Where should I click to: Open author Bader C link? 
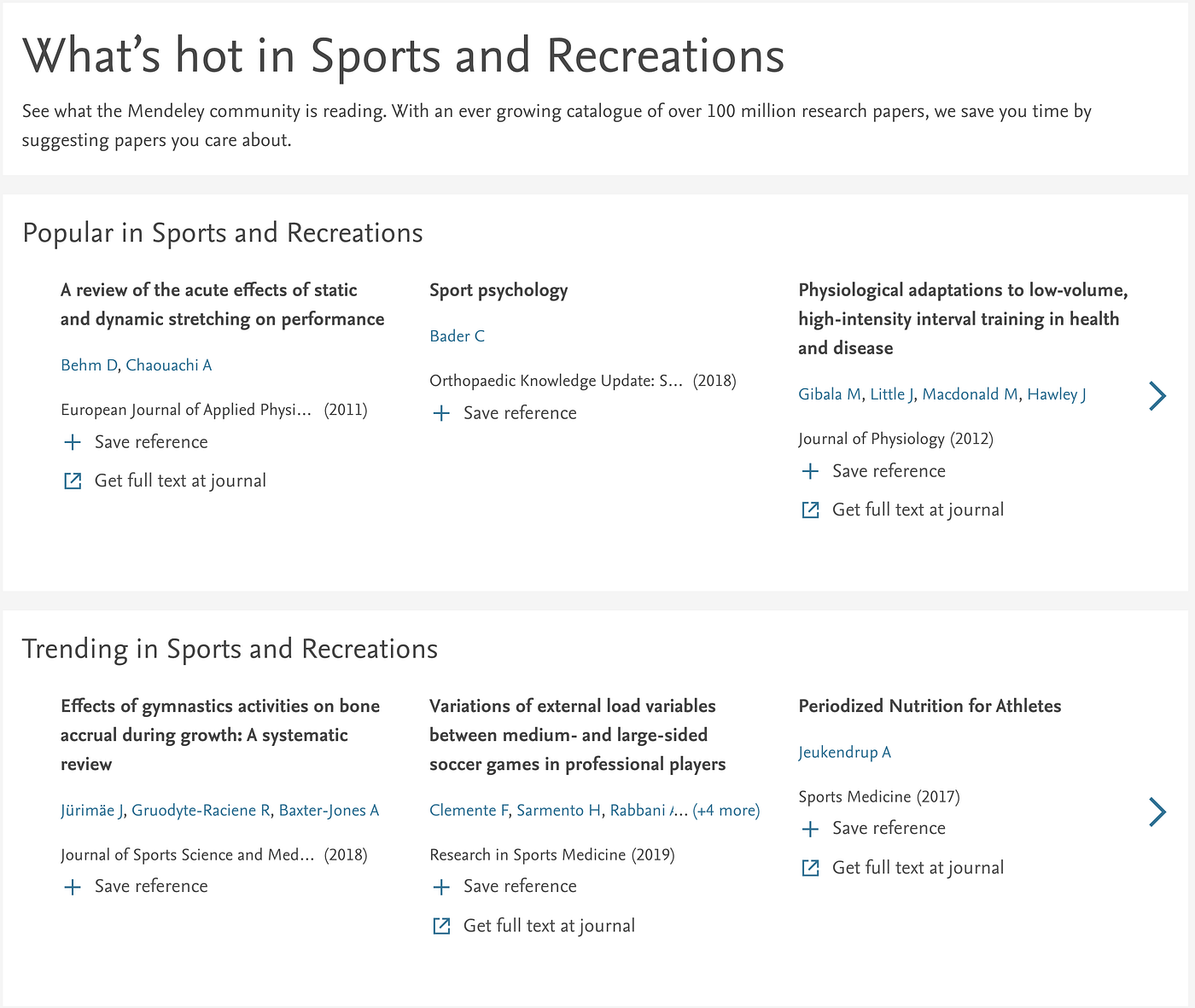457,336
